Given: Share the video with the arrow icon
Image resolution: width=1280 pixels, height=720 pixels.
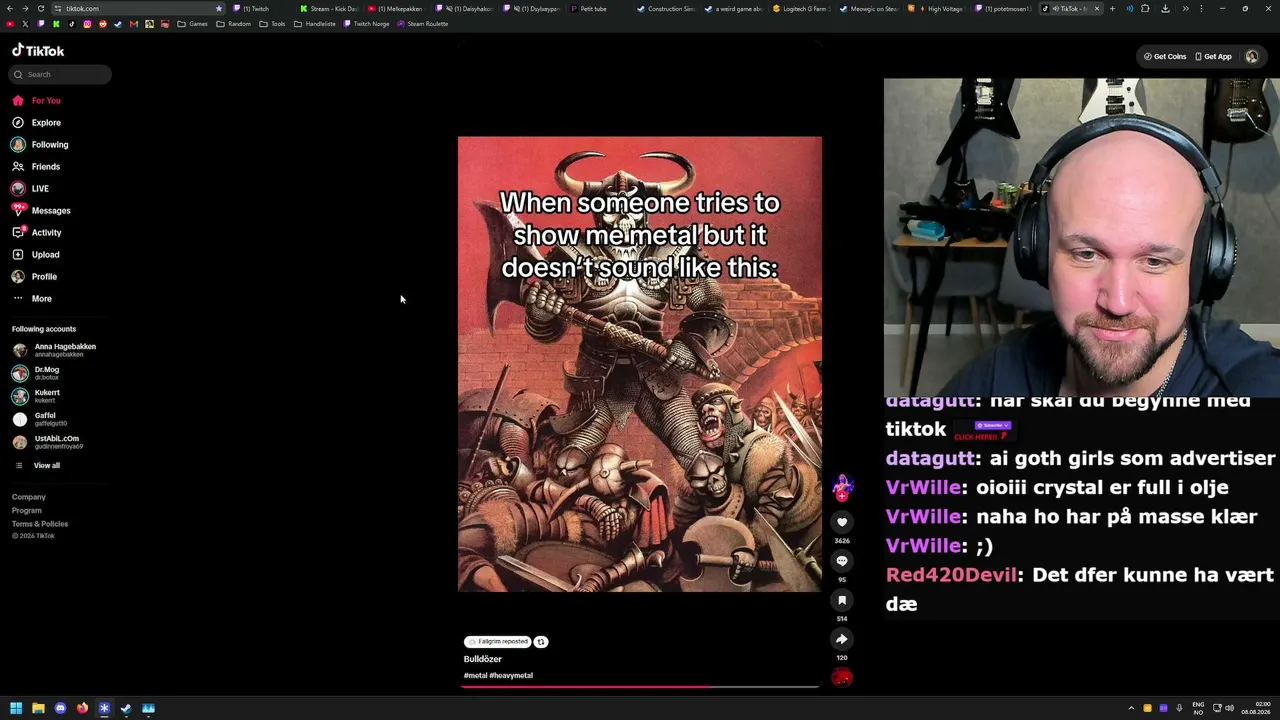Looking at the screenshot, I should [842, 639].
